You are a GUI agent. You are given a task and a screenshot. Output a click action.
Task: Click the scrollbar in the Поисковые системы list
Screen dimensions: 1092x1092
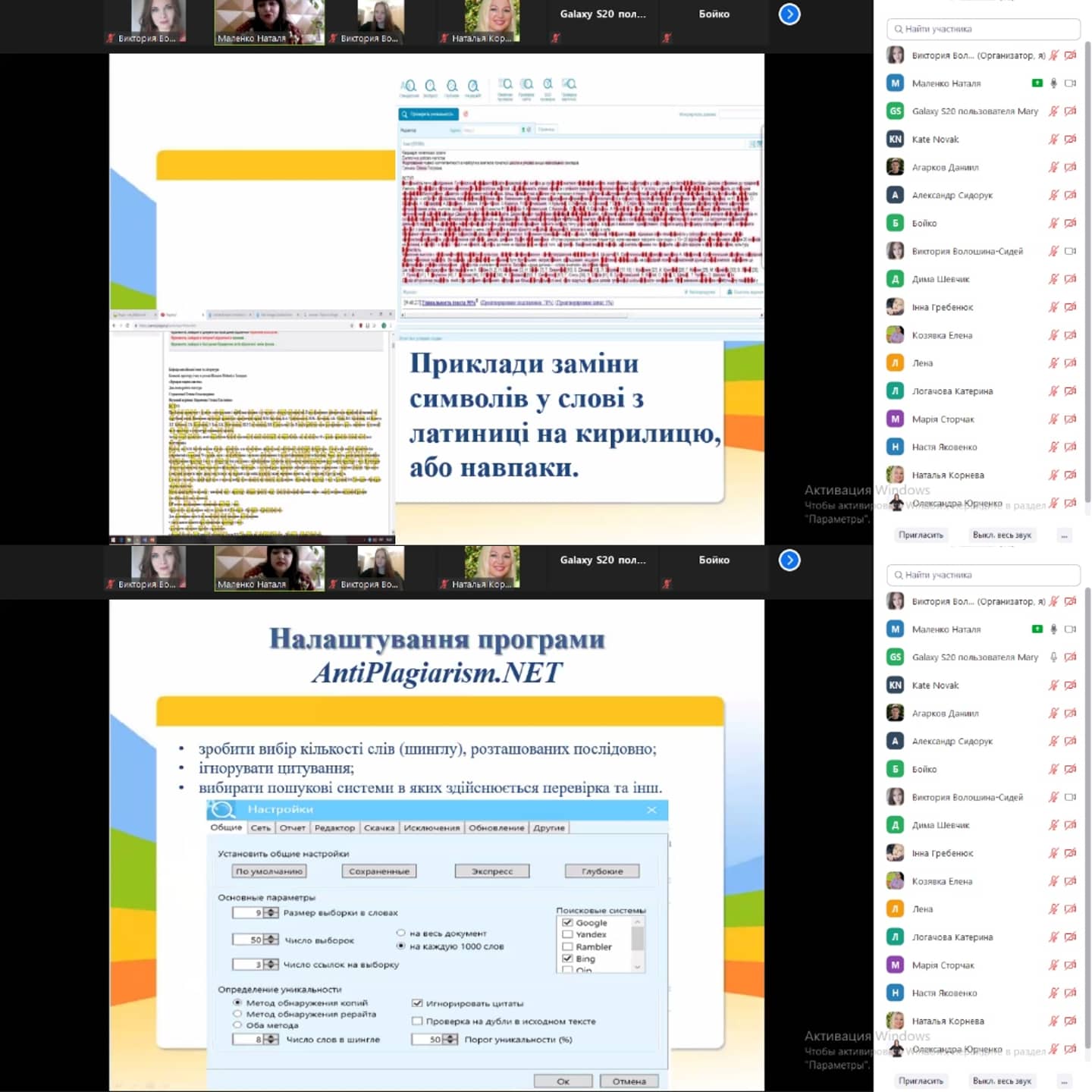click(x=638, y=940)
